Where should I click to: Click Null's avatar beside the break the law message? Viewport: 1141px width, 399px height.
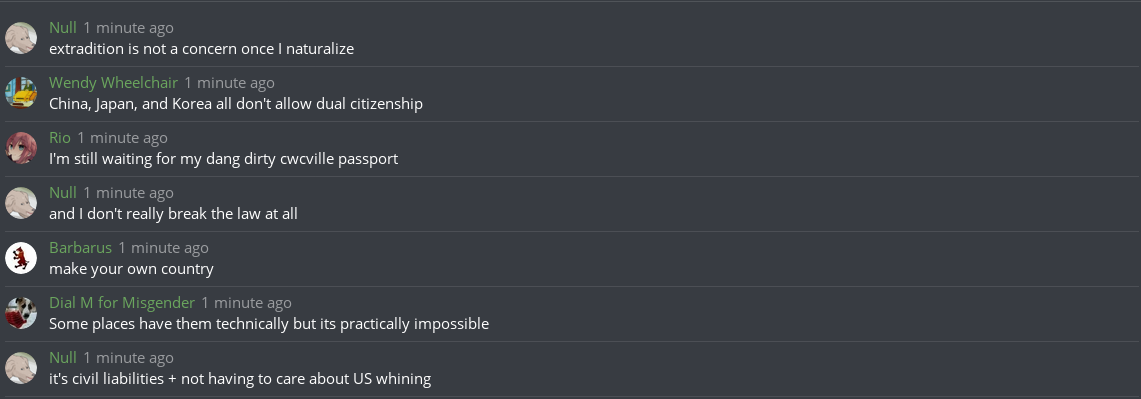21,203
